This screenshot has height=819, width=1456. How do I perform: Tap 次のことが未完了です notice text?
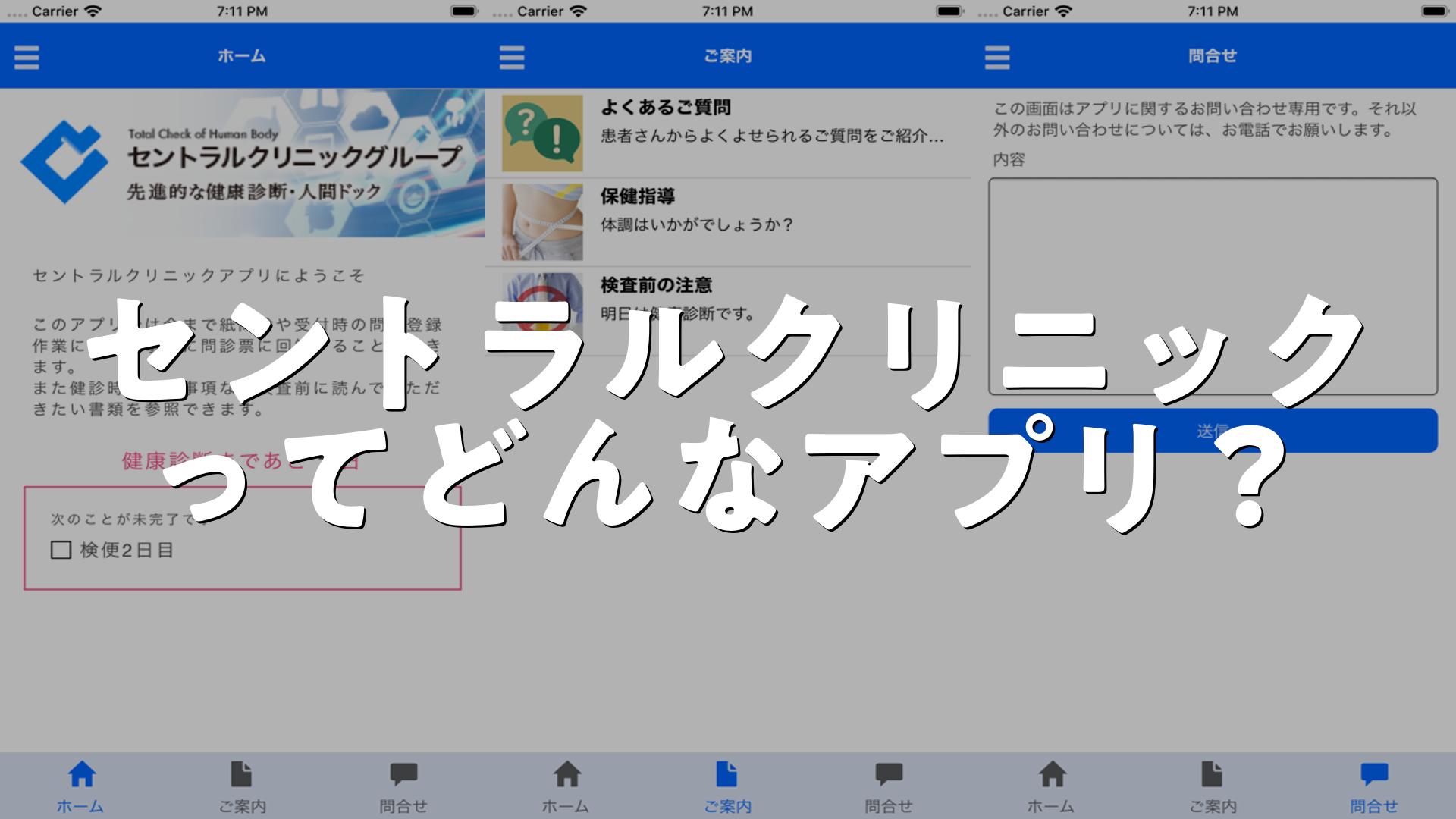(129, 519)
